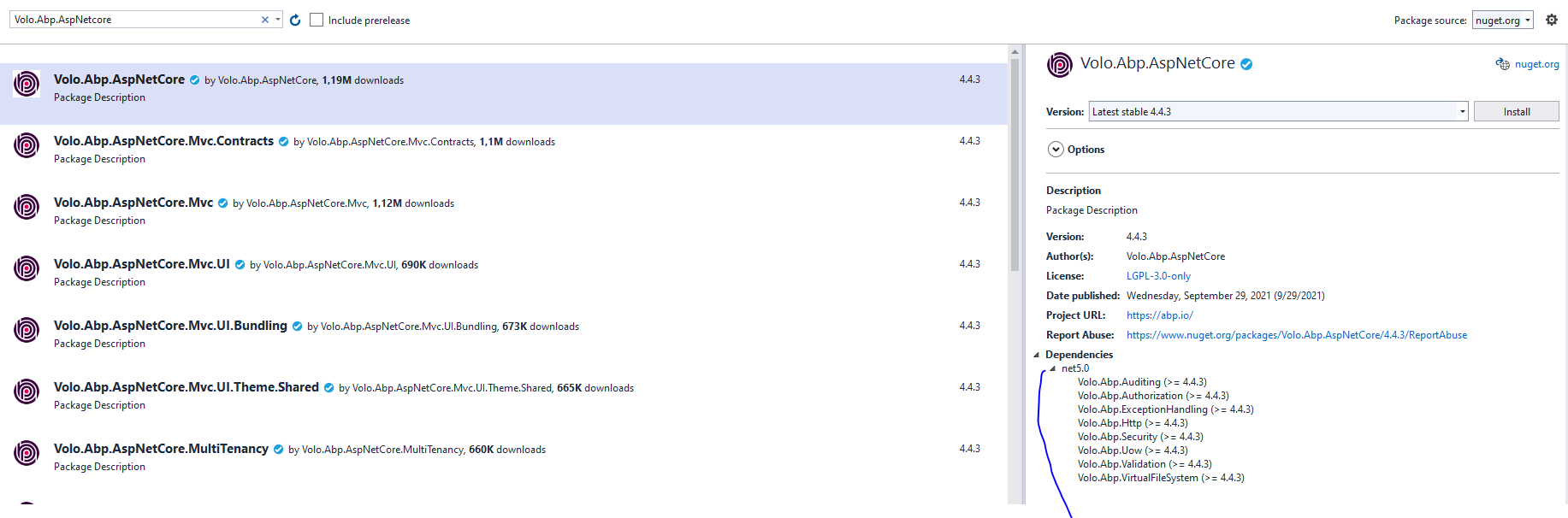Click the Volo.Abp.AspNetCore.MultiTenancy package icon
This screenshot has width=1568, height=518.
pos(27,453)
